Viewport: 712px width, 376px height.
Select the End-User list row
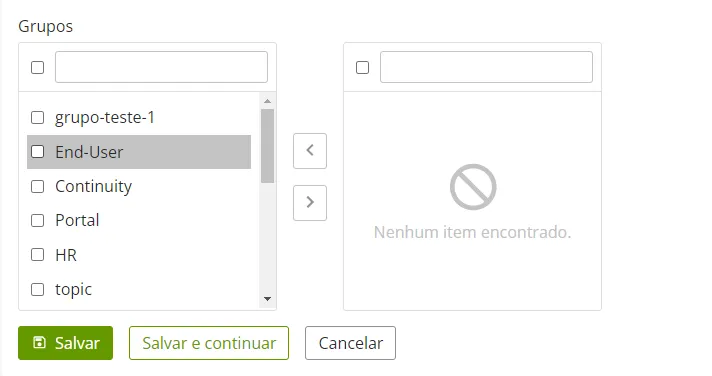(x=139, y=152)
